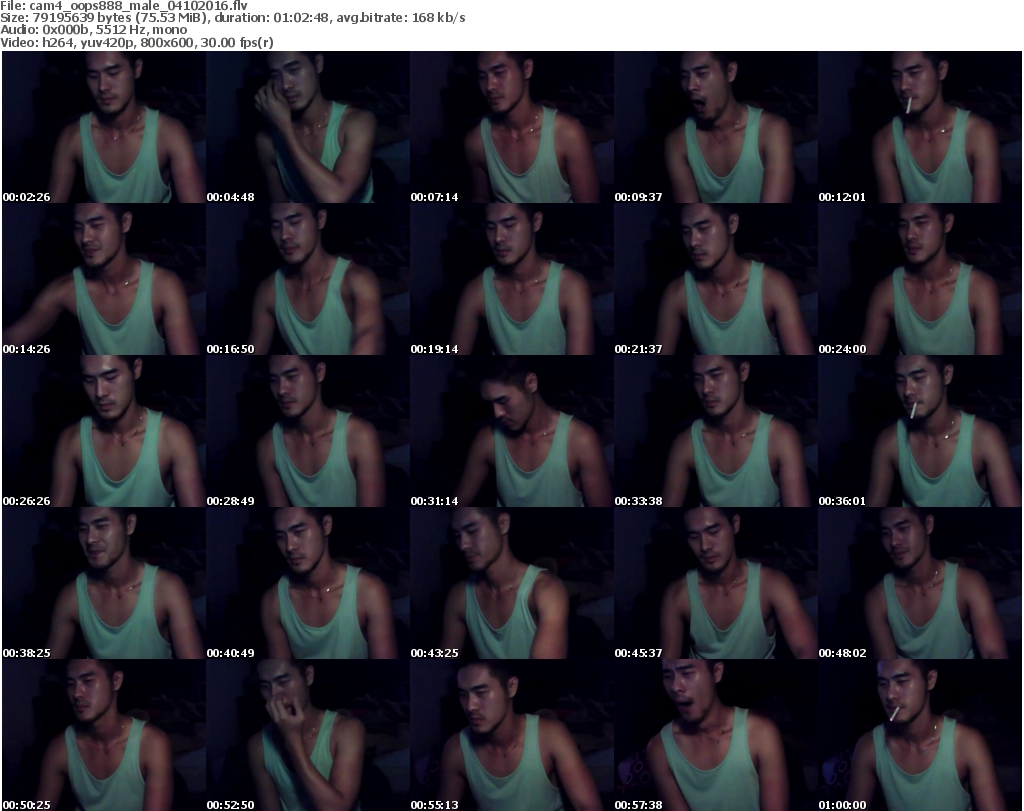Select the thumbnail stamped 00:40:49
Screen dimensions: 1024x811
308,584
